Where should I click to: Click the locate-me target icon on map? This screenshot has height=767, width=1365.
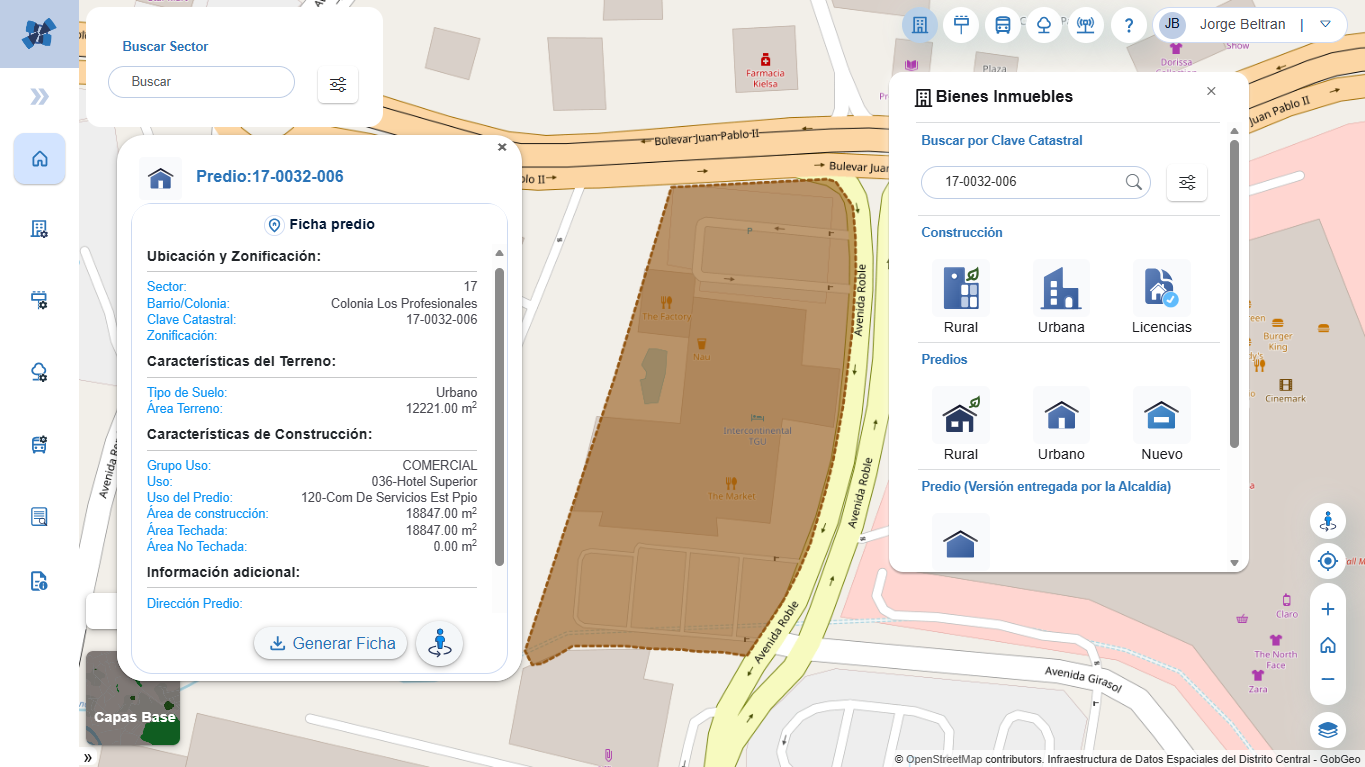point(1328,562)
